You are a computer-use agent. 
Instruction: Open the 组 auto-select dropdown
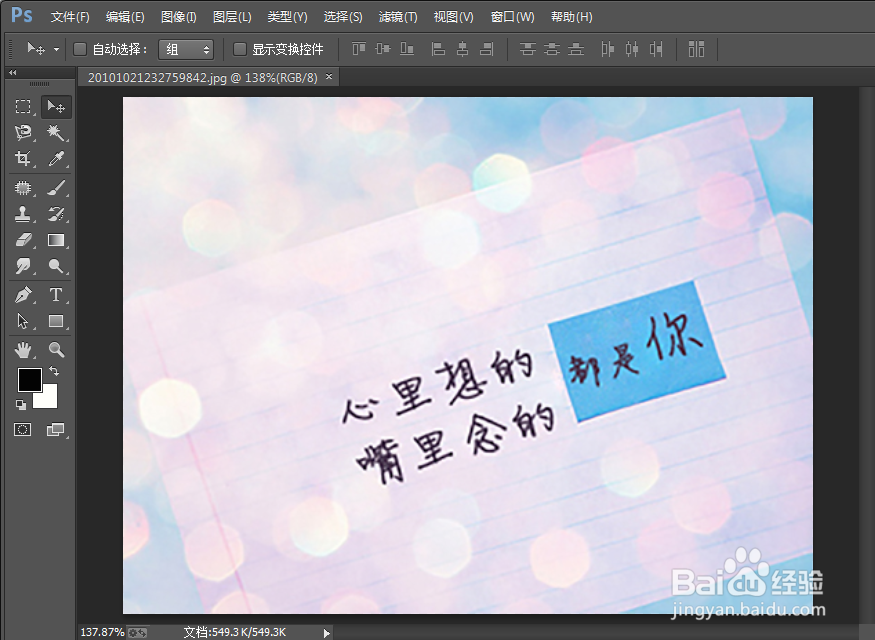pos(186,50)
